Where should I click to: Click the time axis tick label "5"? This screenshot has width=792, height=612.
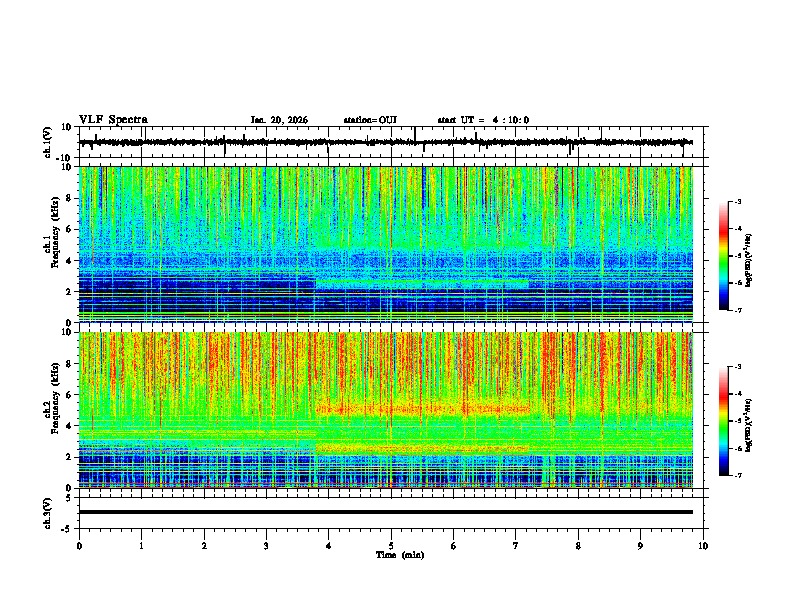(391, 546)
